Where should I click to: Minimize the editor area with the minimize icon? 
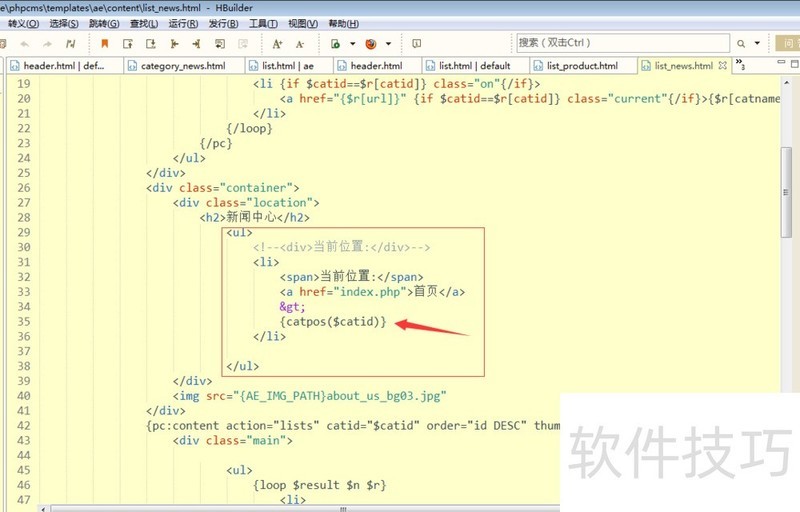point(781,62)
